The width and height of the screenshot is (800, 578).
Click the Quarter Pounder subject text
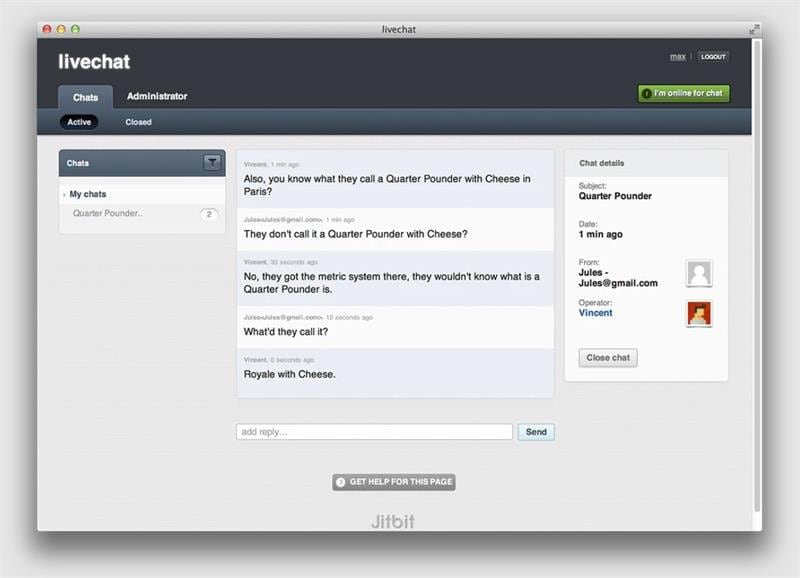tap(615, 196)
